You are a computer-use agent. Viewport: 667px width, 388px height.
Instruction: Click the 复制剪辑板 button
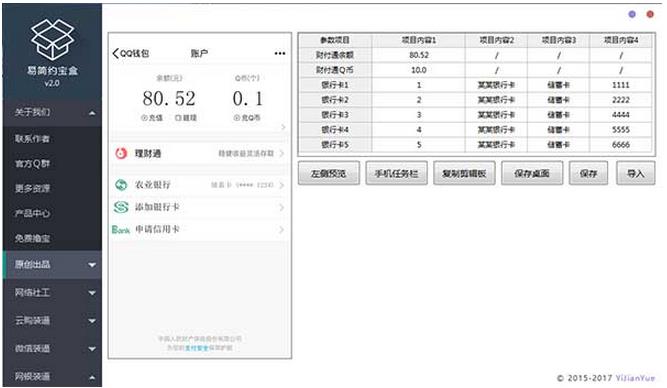pos(464,173)
